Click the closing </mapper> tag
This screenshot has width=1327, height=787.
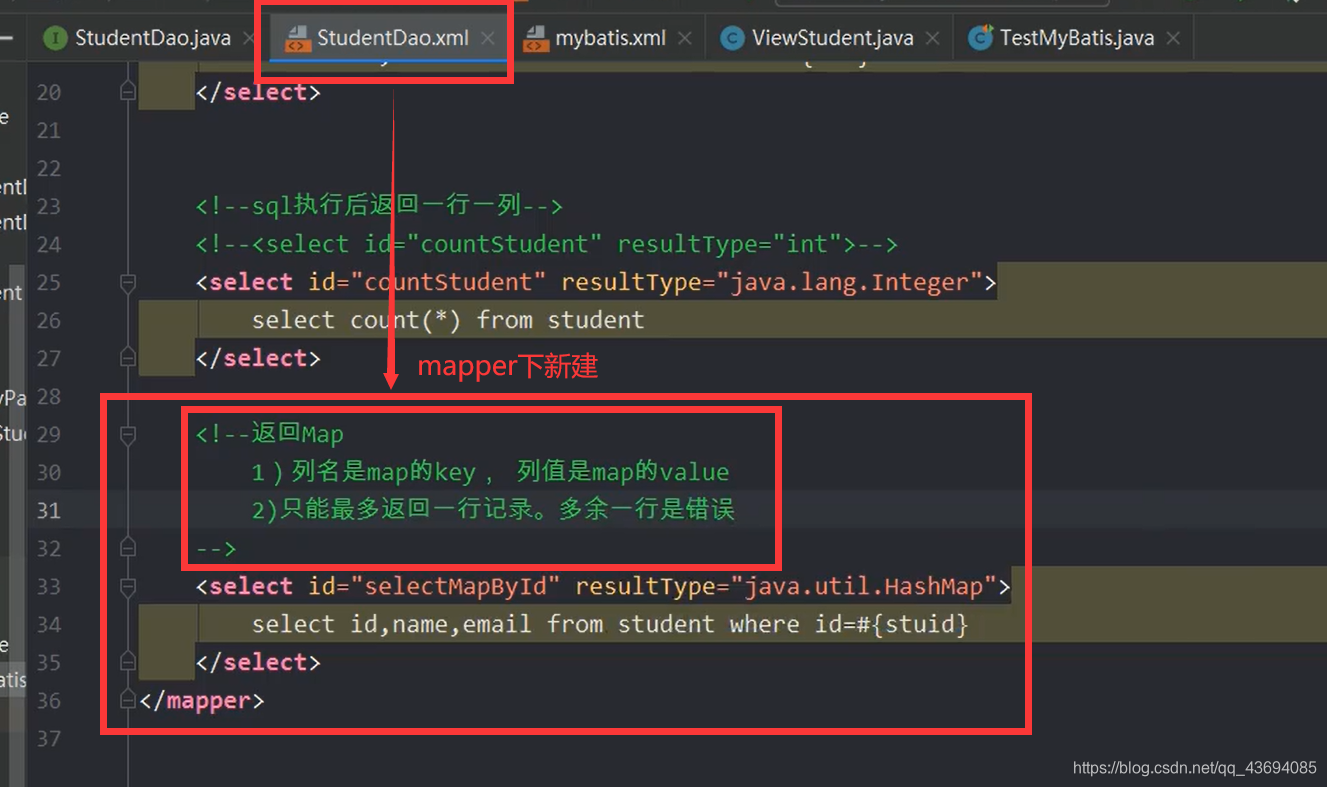pyautogui.click(x=202, y=700)
